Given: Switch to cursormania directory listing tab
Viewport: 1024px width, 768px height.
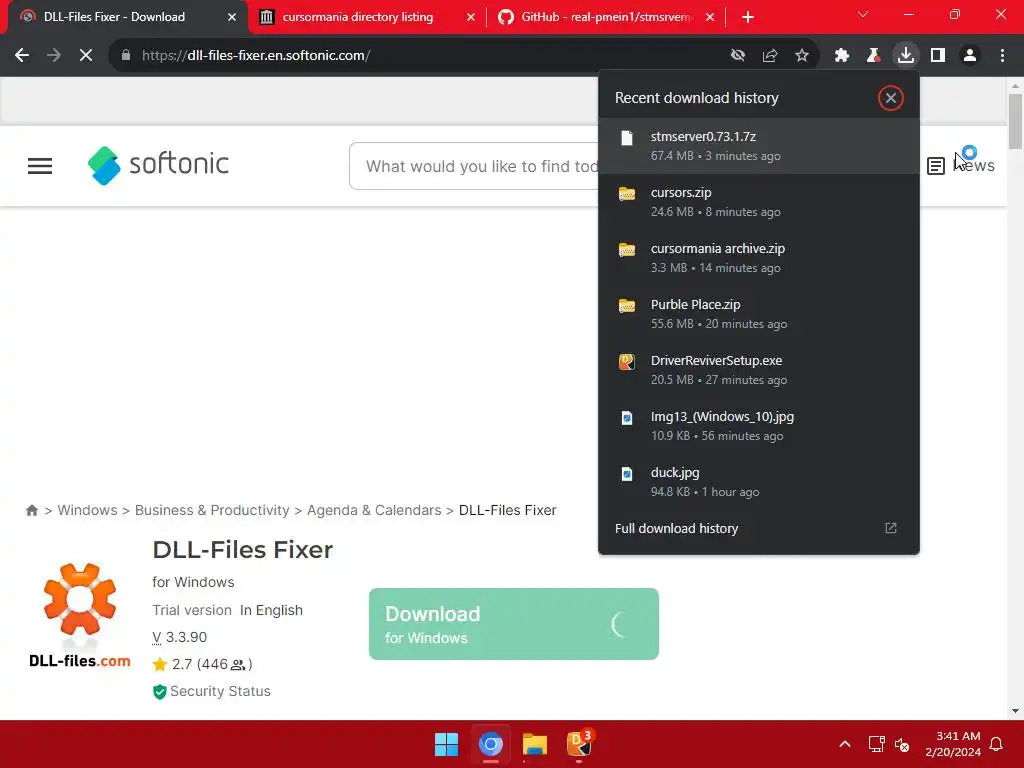Looking at the screenshot, I should [x=358, y=17].
